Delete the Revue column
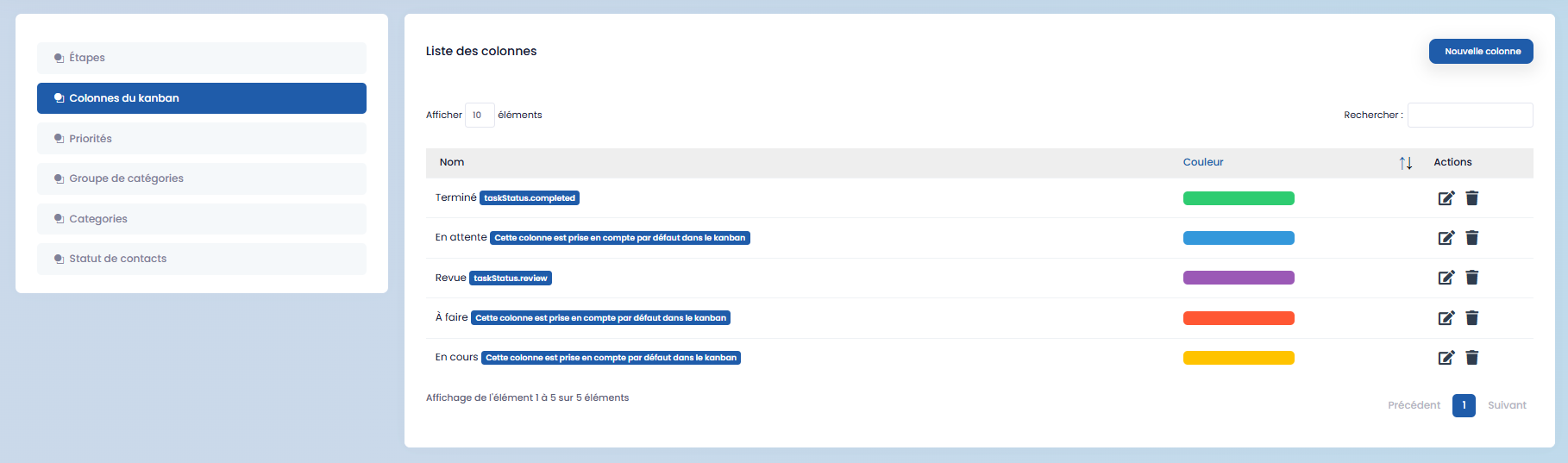 (1472, 278)
